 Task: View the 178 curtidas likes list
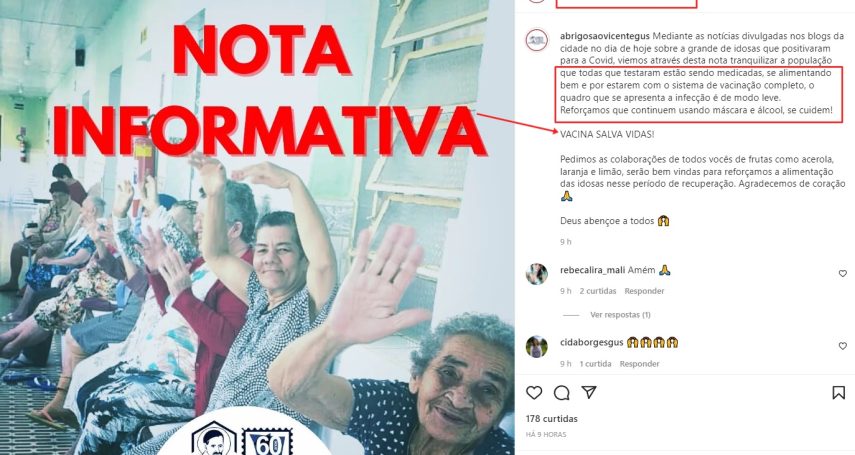coord(551,419)
